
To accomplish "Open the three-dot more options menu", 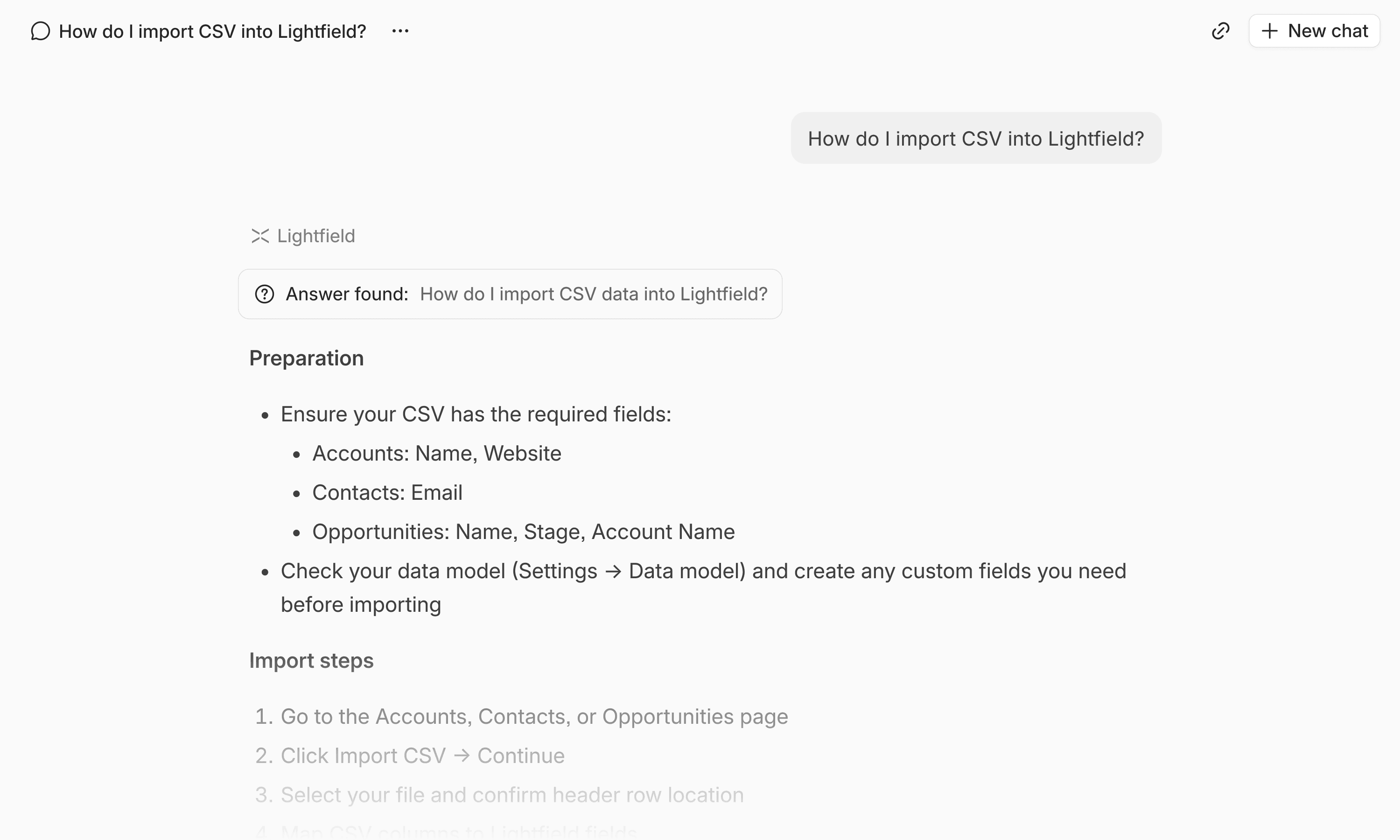I will (400, 31).
